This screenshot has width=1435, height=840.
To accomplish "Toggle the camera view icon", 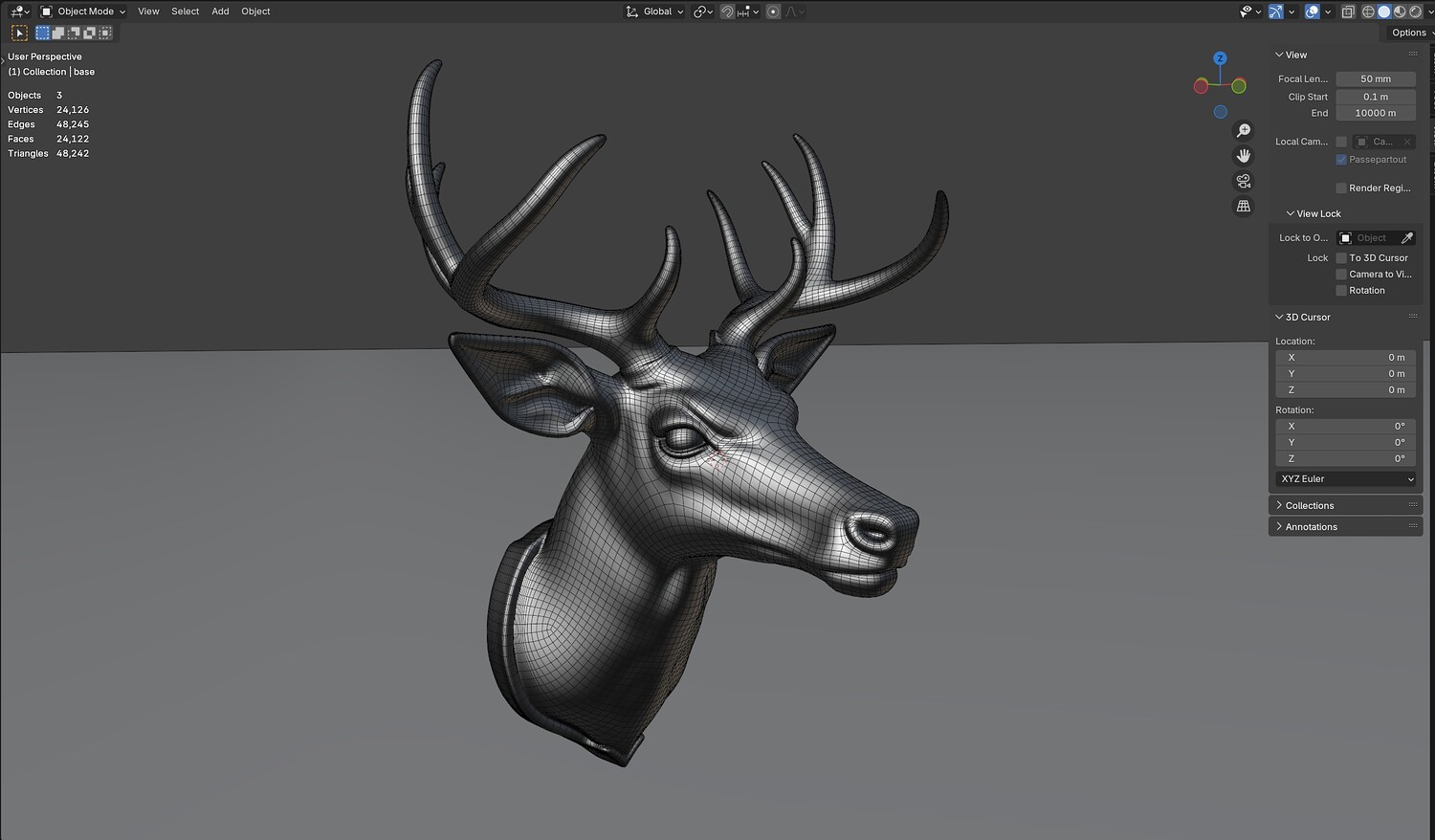I will (x=1244, y=181).
